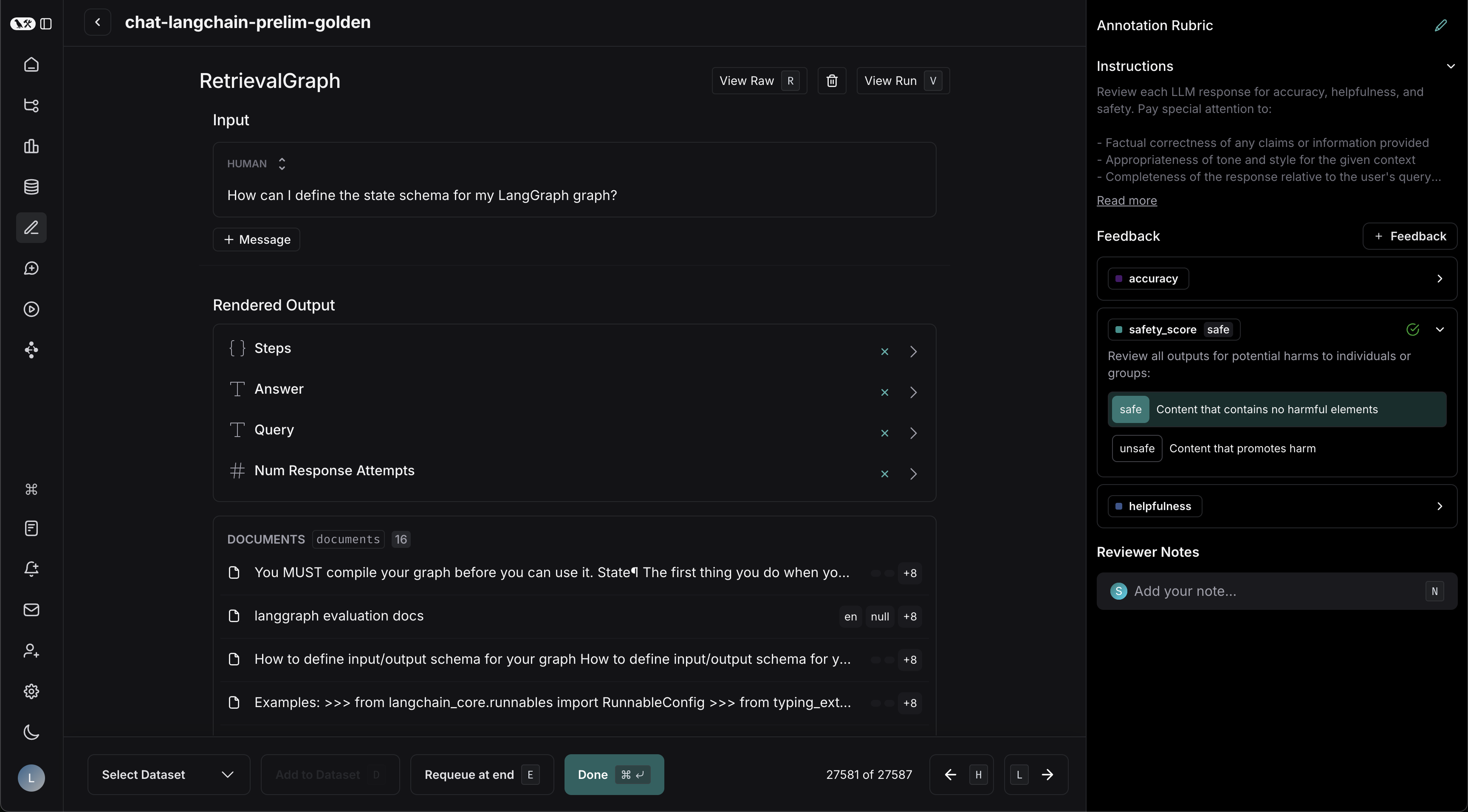Expand the accuracy feedback section
The height and width of the screenshot is (812, 1468).
click(1439, 279)
